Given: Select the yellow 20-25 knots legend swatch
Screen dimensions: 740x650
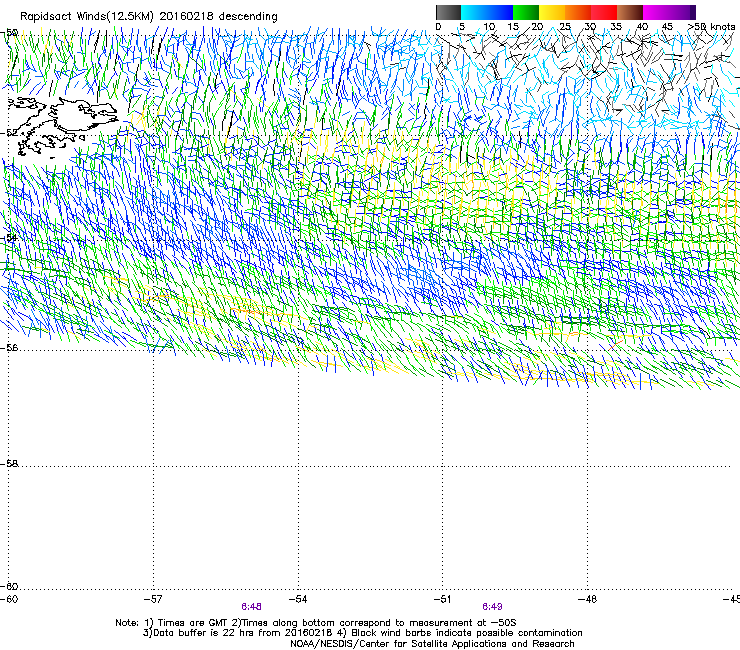Looking at the screenshot, I should point(552,12).
